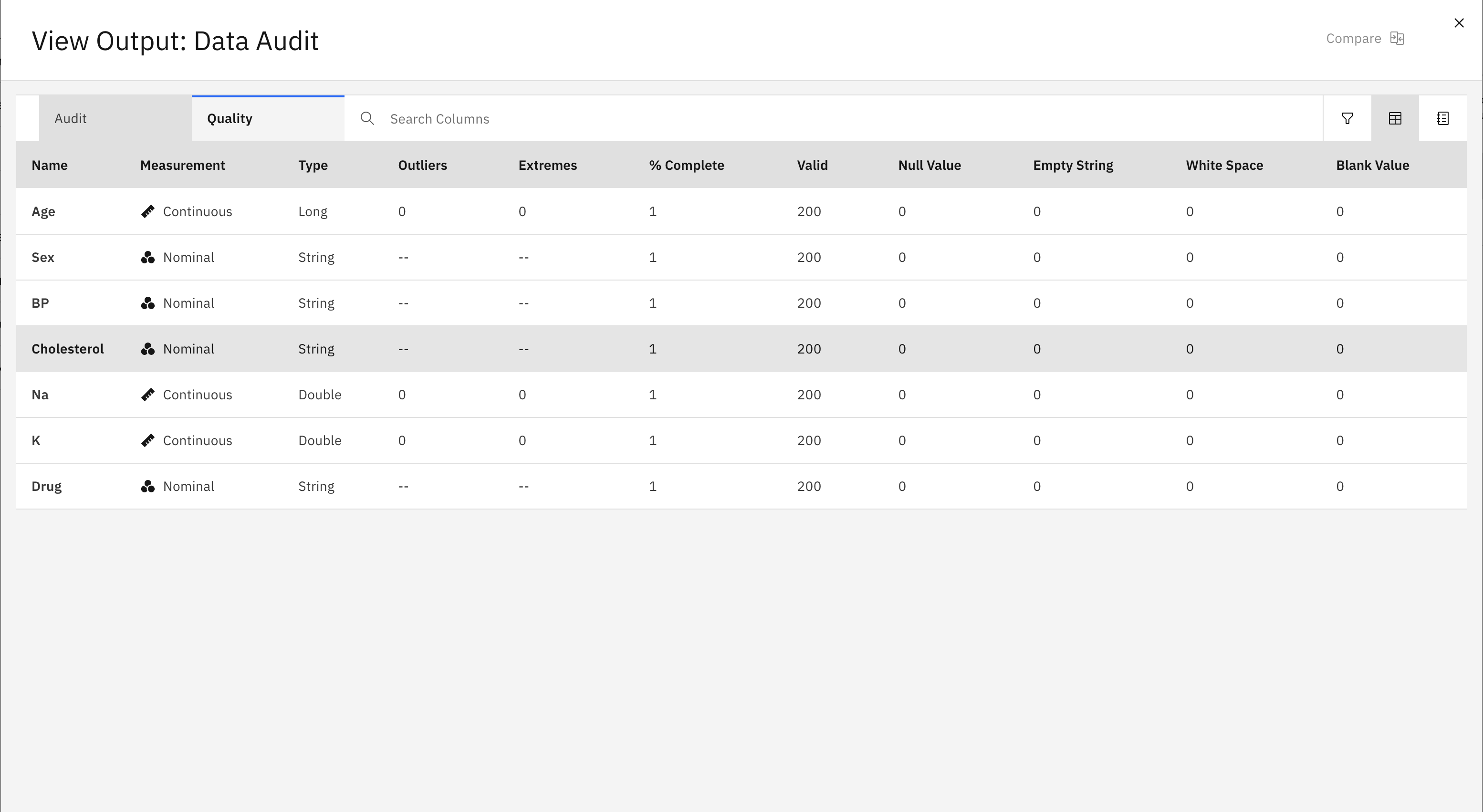This screenshot has height=812, width=1483.
Task: Click the filter funnel icon
Action: click(1347, 118)
